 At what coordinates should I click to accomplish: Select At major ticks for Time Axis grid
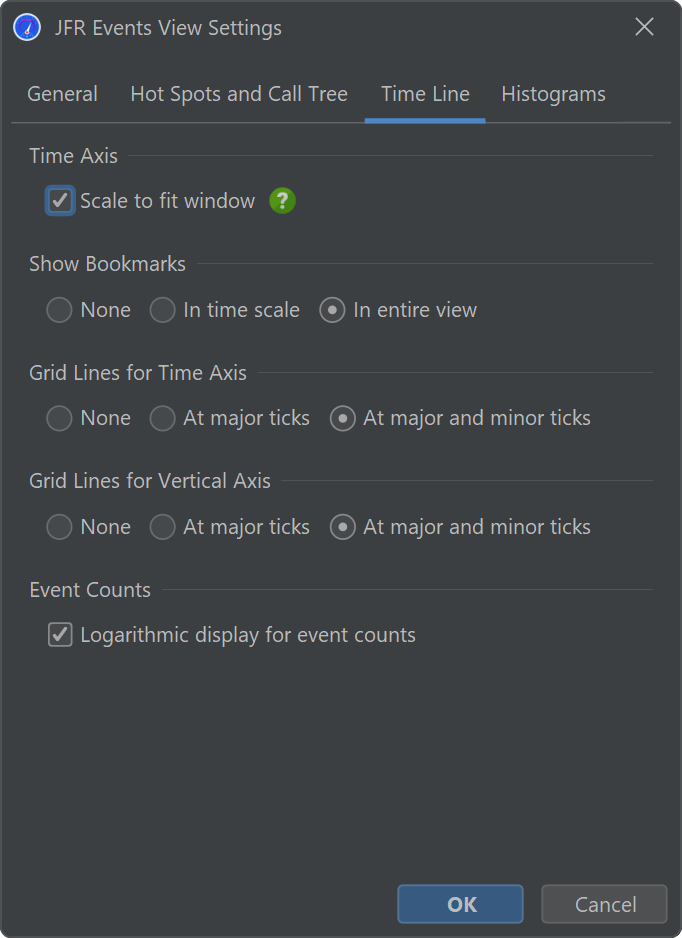163,418
